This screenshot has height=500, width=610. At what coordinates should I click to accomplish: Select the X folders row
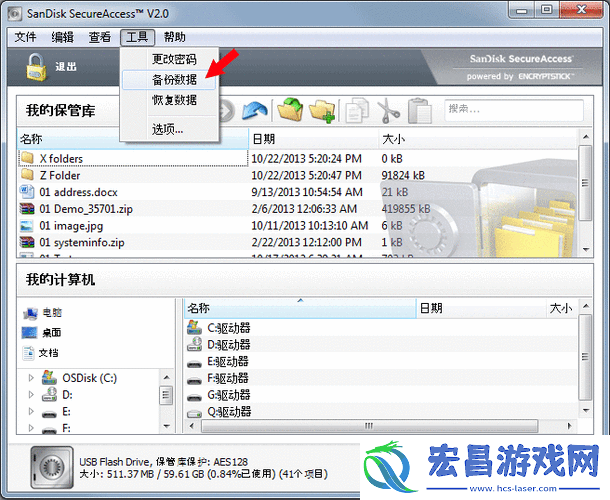132,158
